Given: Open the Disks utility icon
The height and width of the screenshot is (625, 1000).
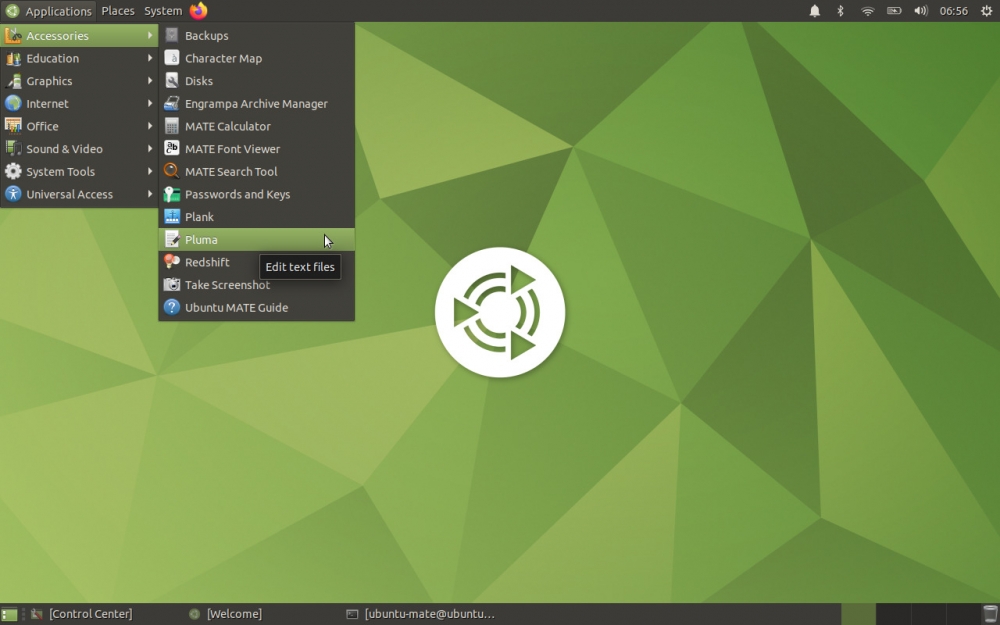Looking at the screenshot, I should pos(172,81).
